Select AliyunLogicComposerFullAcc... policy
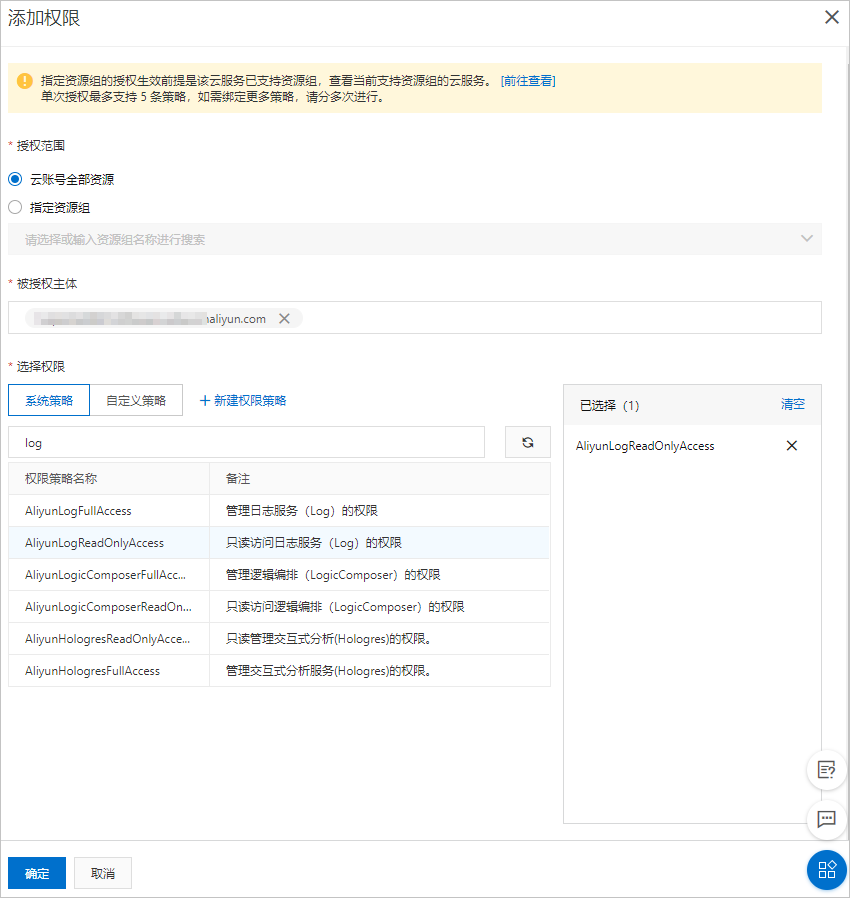 pyautogui.click(x=105, y=575)
